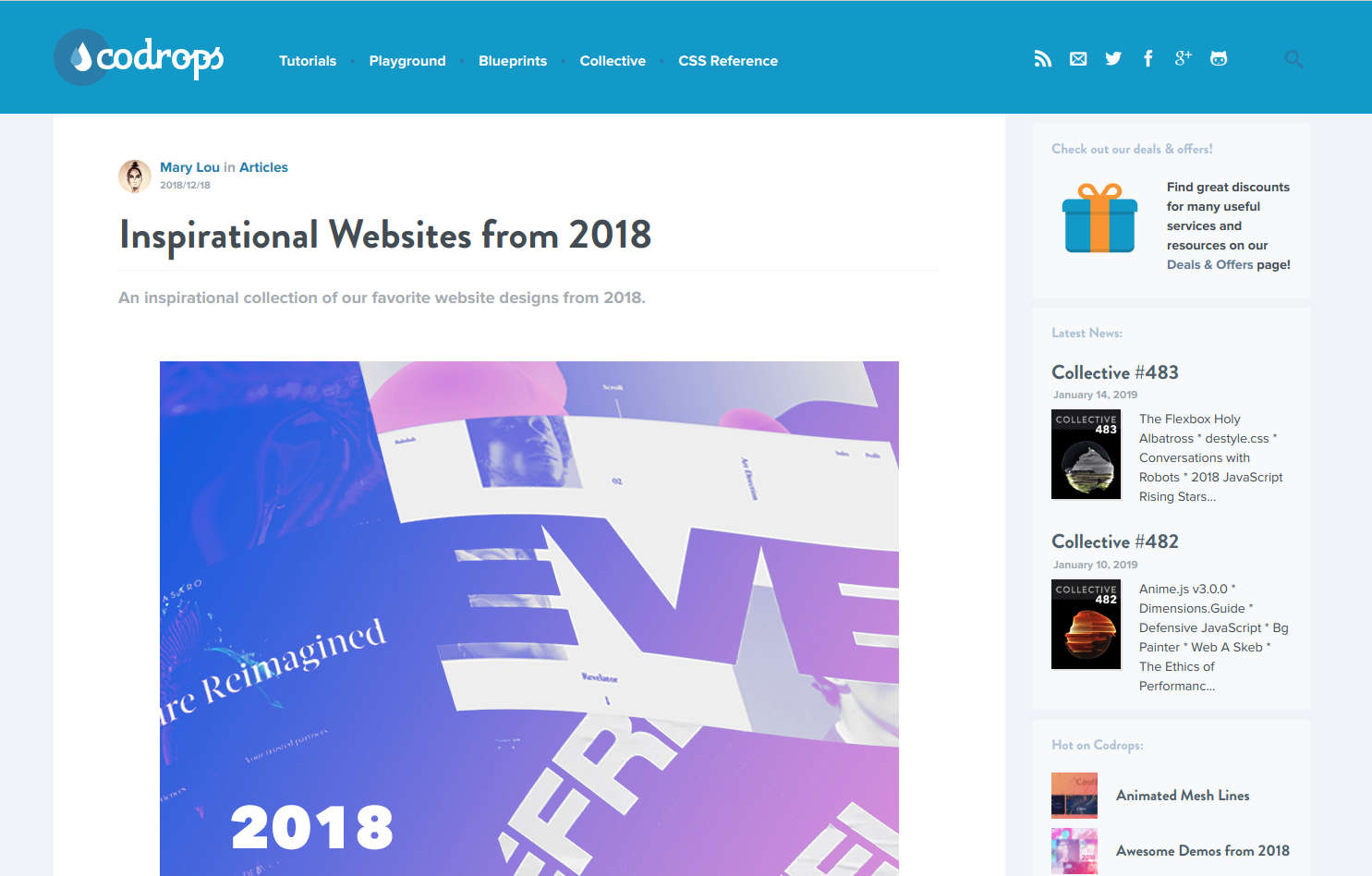Click the search magnifier icon

(1293, 59)
